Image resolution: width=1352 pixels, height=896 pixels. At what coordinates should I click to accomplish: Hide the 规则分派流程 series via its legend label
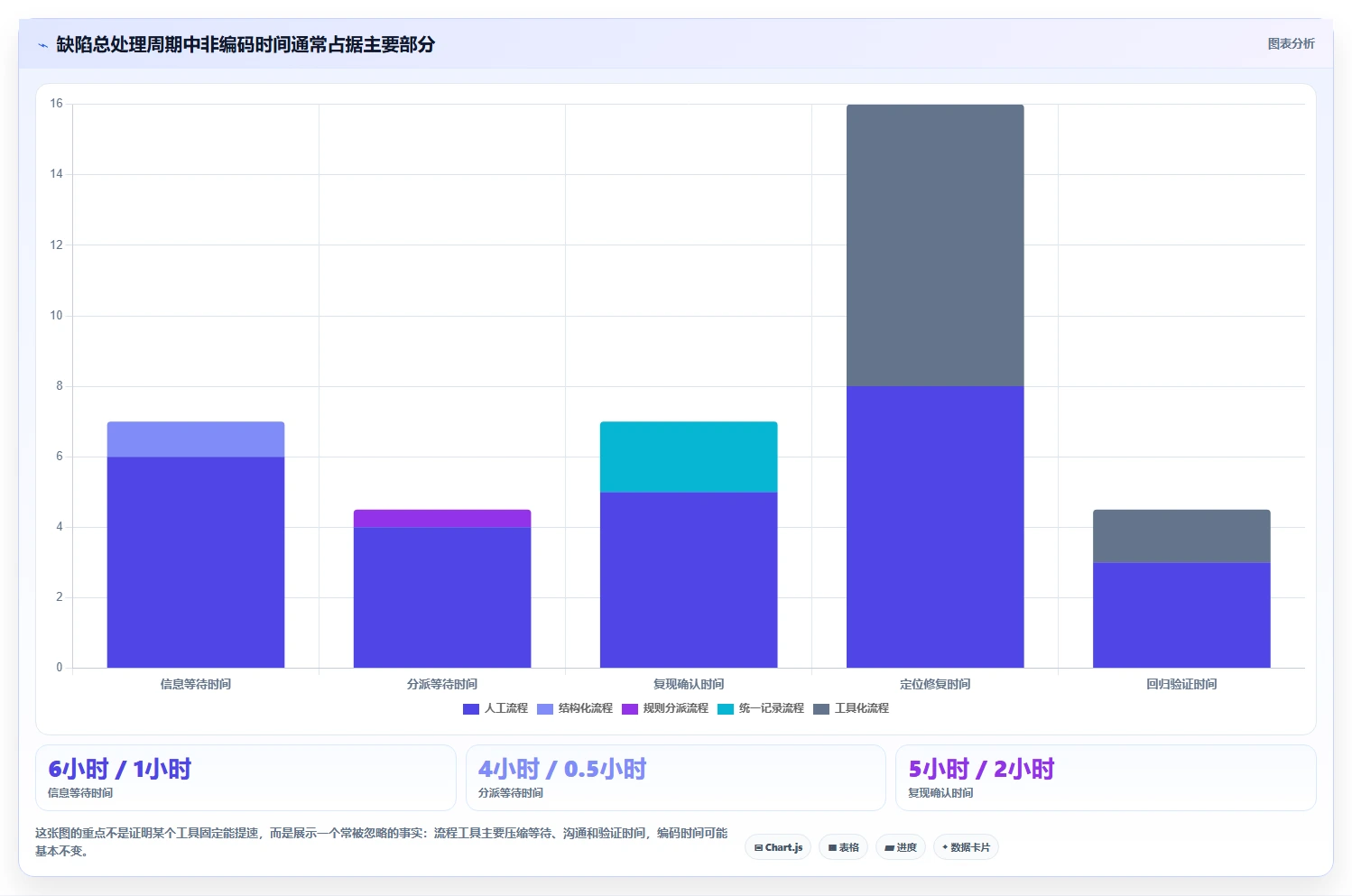pyautogui.click(x=676, y=708)
